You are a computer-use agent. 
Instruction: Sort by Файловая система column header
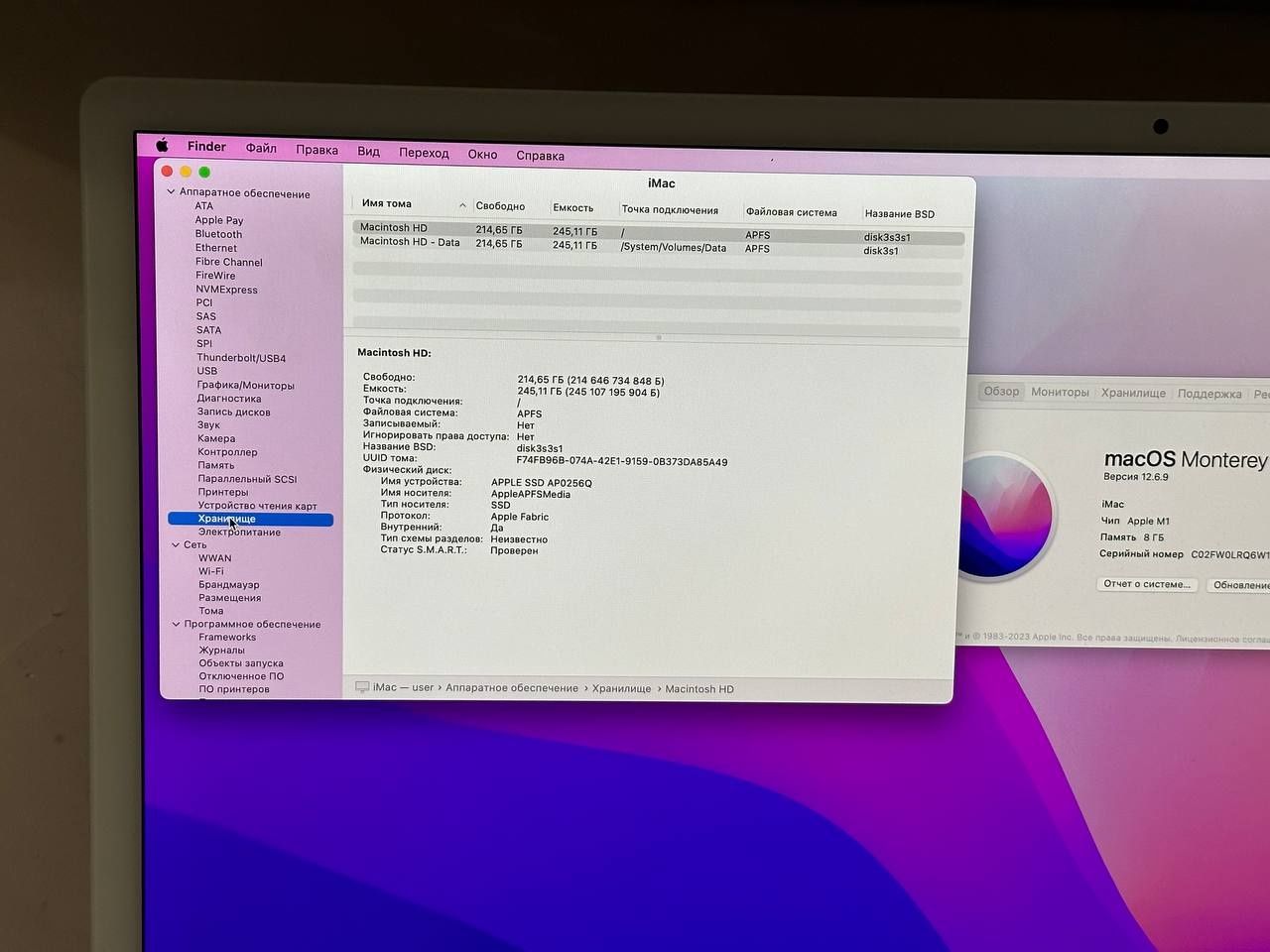[792, 212]
